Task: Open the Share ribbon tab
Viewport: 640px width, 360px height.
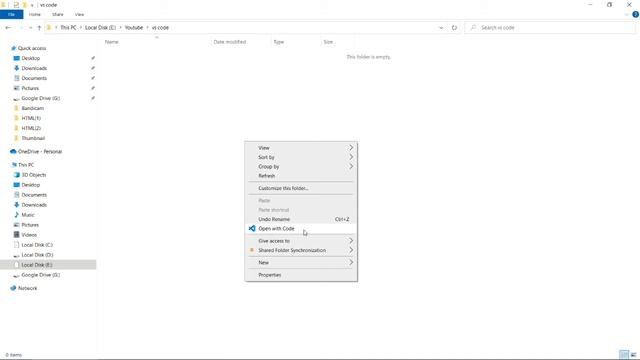Action: pyautogui.click(x=58, y=14)
